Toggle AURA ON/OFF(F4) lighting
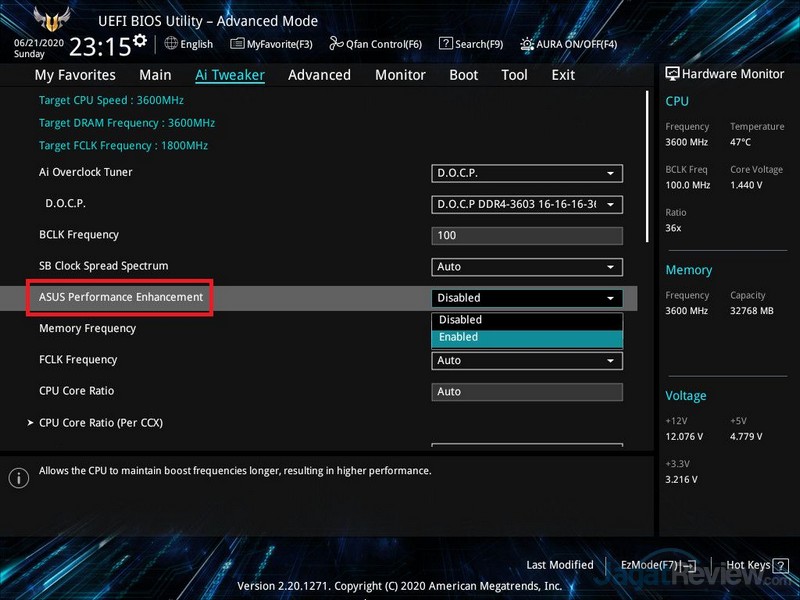This screenshot has width=800, height=600. pyautogui.click(x=568, y=44)
